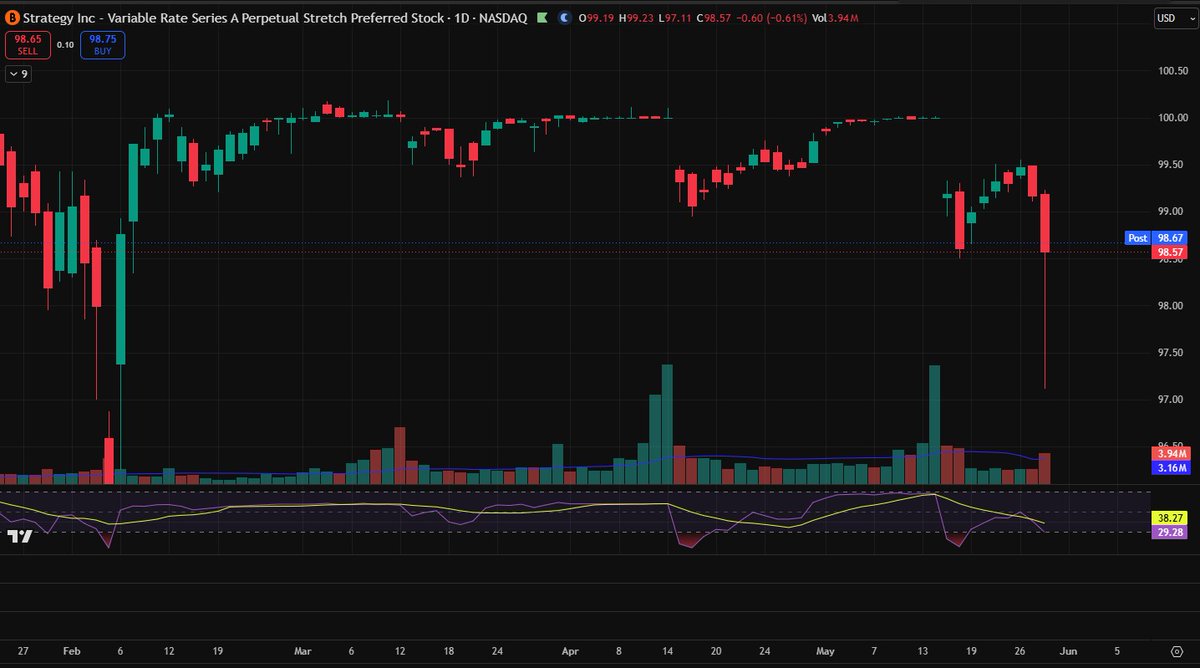The height and width of the screenshot is (668, 1200).
Task: Click the purple 29.28 RSI label
Action: click(1170, 533)
